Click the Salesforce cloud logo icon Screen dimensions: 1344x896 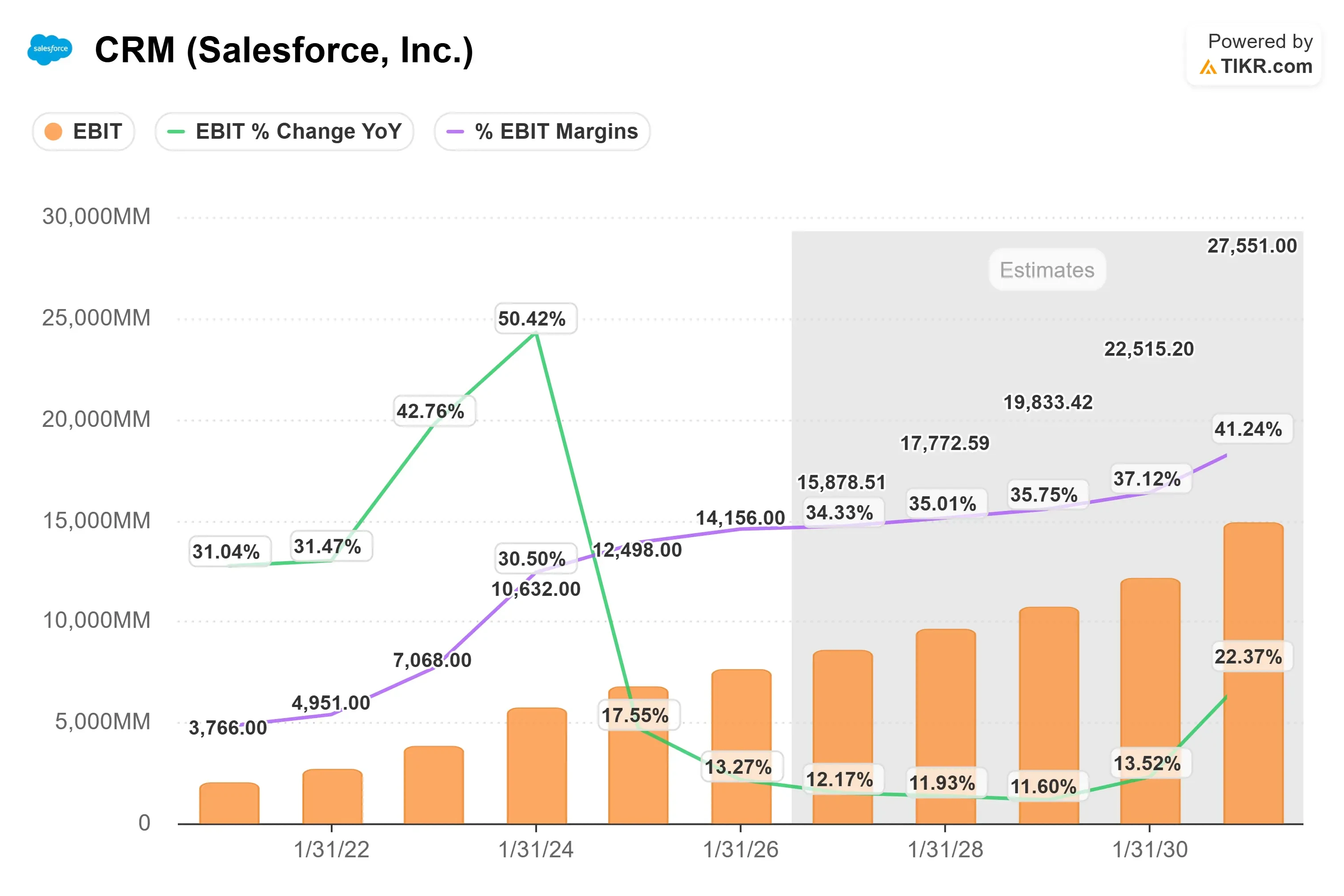click(x=50, y=49)
